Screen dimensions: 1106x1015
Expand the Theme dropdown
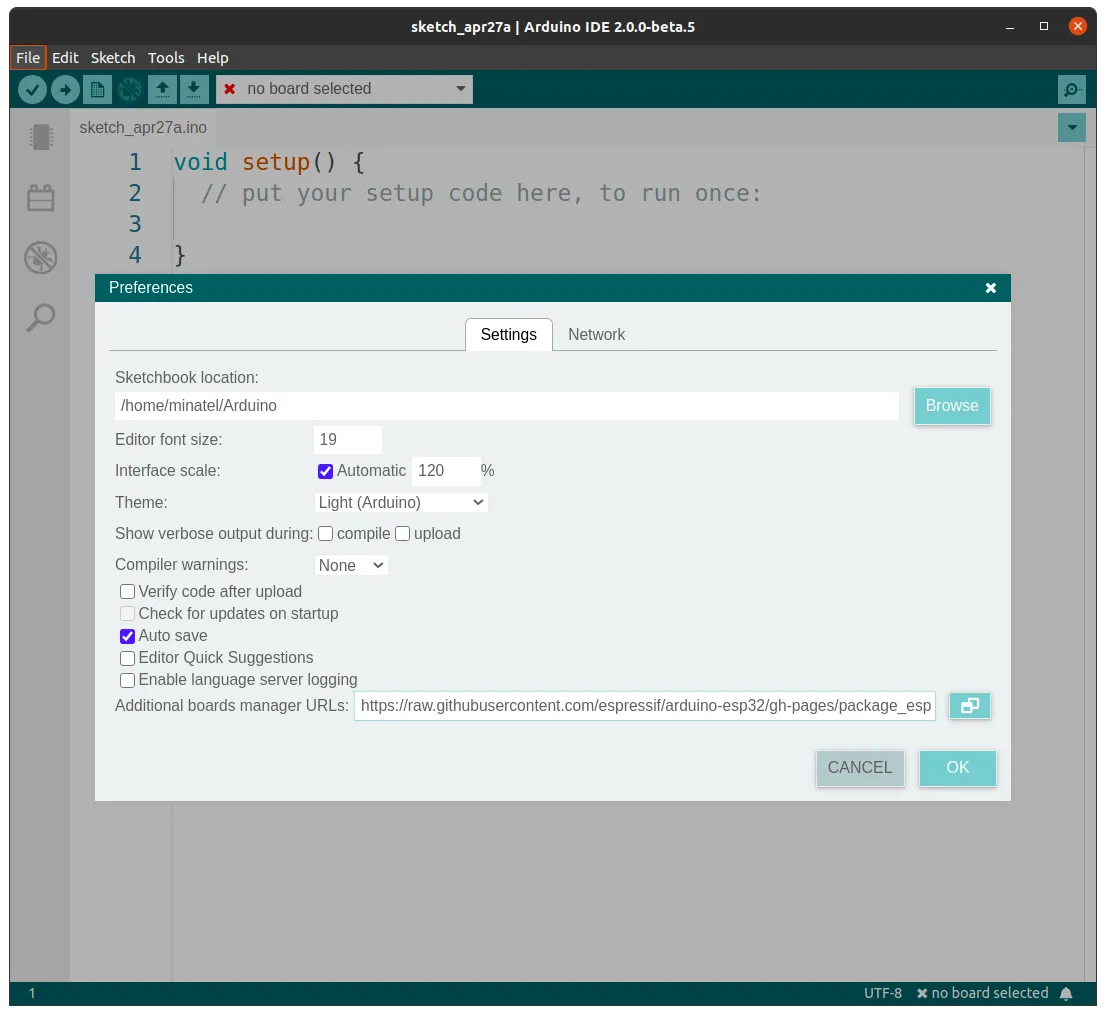coord(401,503)
